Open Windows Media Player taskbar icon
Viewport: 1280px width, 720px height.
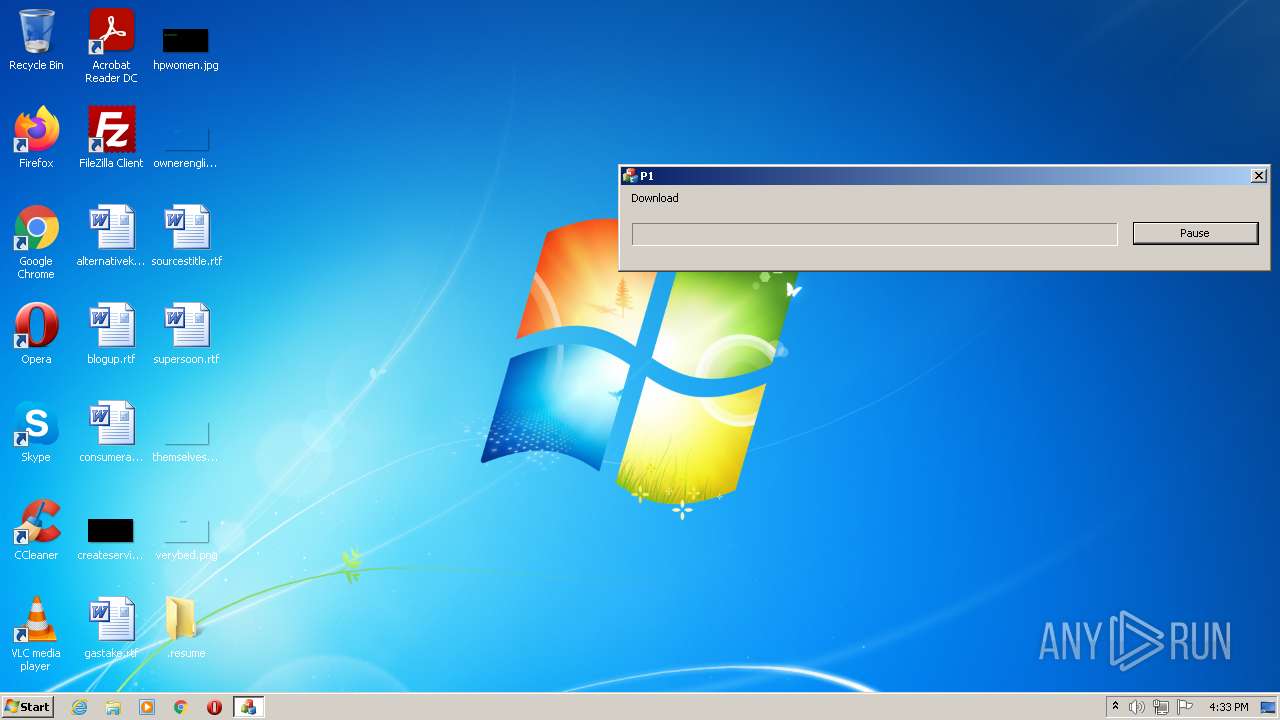(147, 707)
